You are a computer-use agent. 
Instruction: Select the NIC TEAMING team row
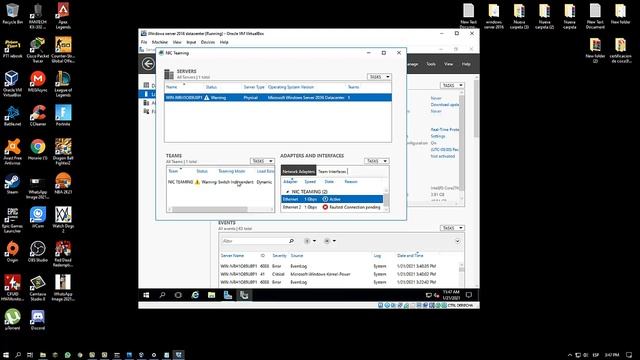click(x=220, y=182)
